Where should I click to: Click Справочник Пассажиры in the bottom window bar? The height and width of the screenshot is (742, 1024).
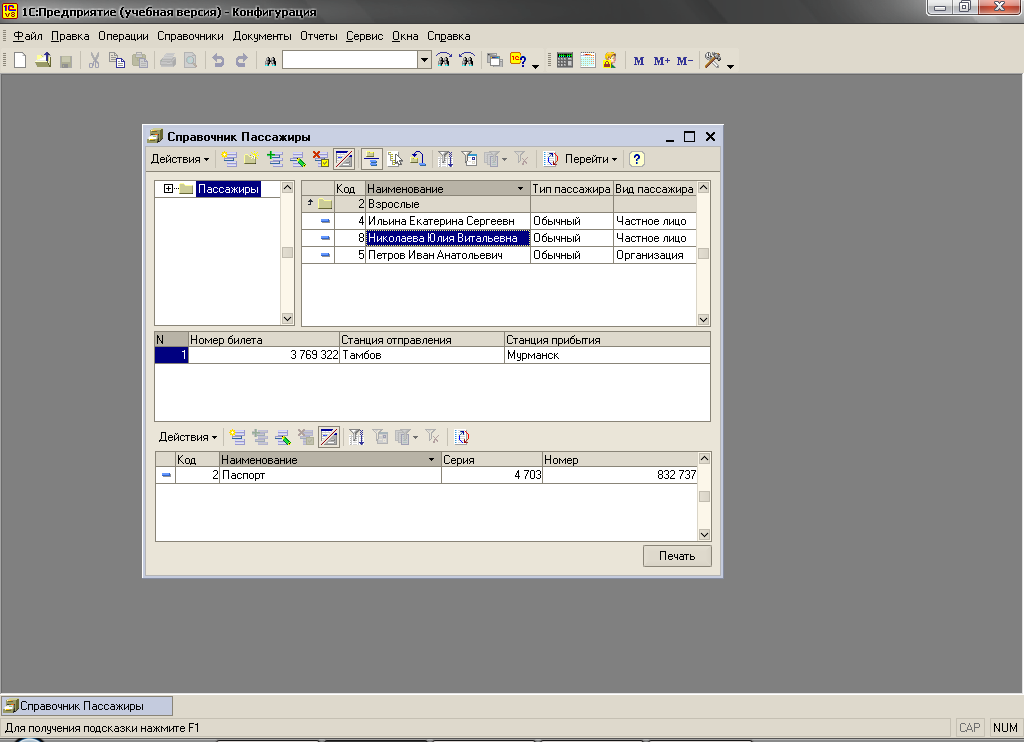[x=86, y=706]
